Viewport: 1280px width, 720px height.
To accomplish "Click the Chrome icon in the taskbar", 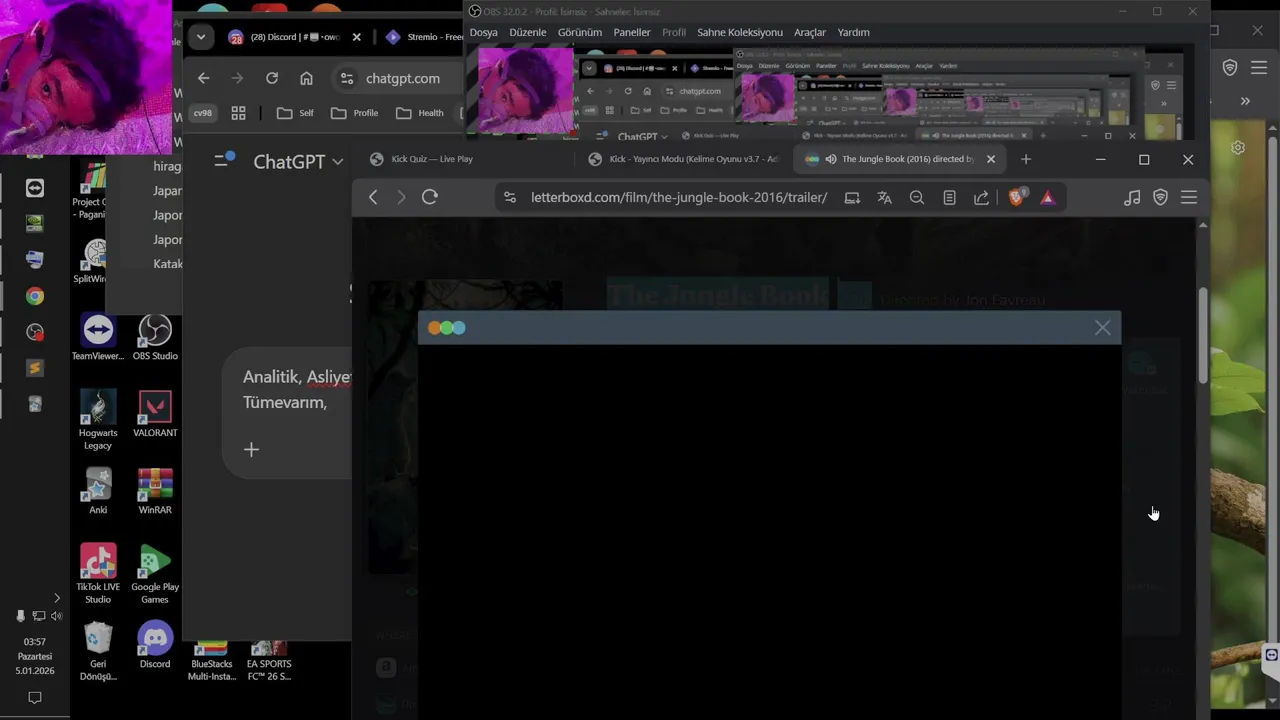I will [x=35, y=296].
